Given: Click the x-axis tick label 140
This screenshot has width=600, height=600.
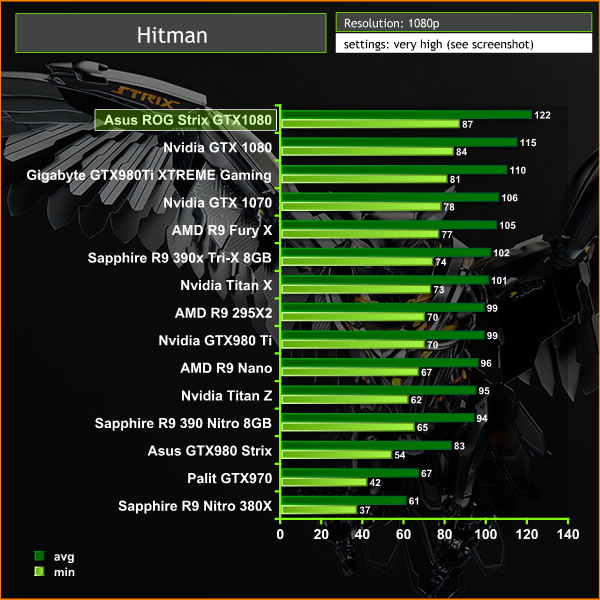Looking at the screenshot, I should pyautogui.click(x=568, y=534).
